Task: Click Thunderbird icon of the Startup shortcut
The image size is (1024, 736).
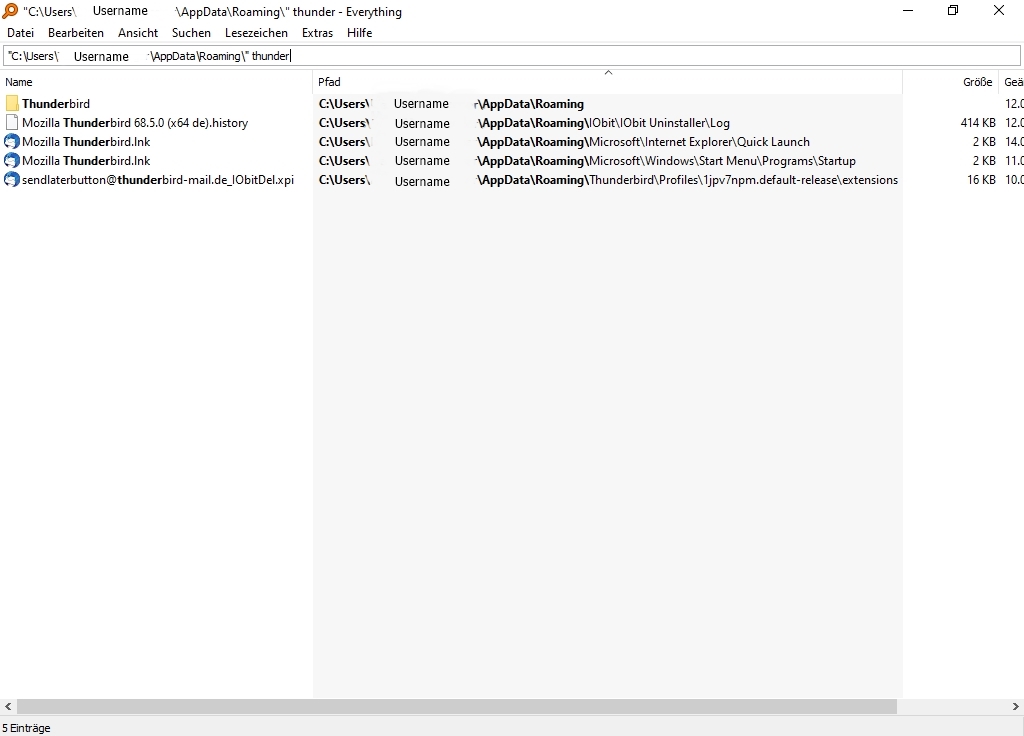Action: [12, 160]
